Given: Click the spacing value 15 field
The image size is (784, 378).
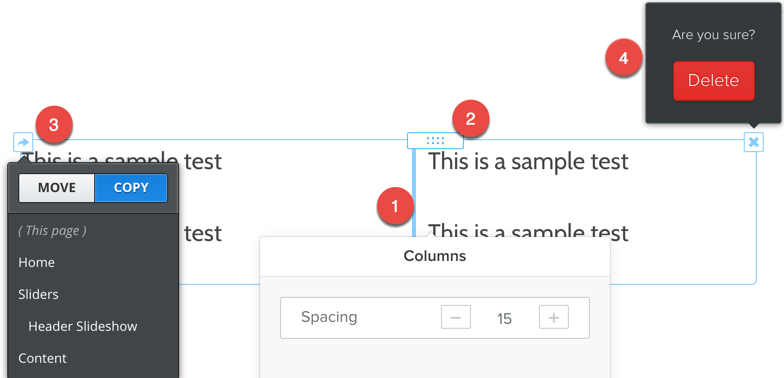Looking at the screenshot, I should click(504, 318).
